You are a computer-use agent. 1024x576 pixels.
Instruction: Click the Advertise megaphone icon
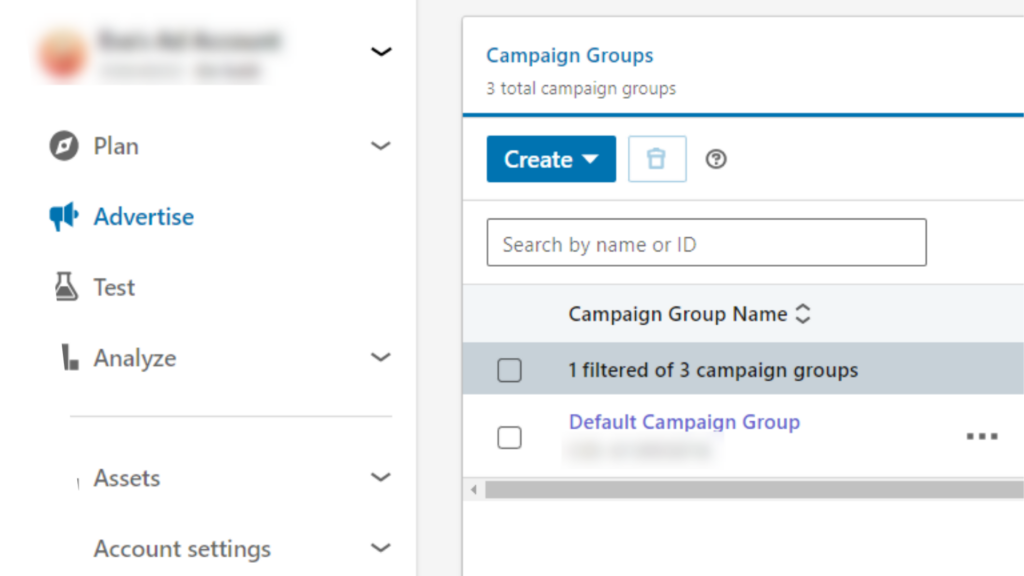[64, 216]
